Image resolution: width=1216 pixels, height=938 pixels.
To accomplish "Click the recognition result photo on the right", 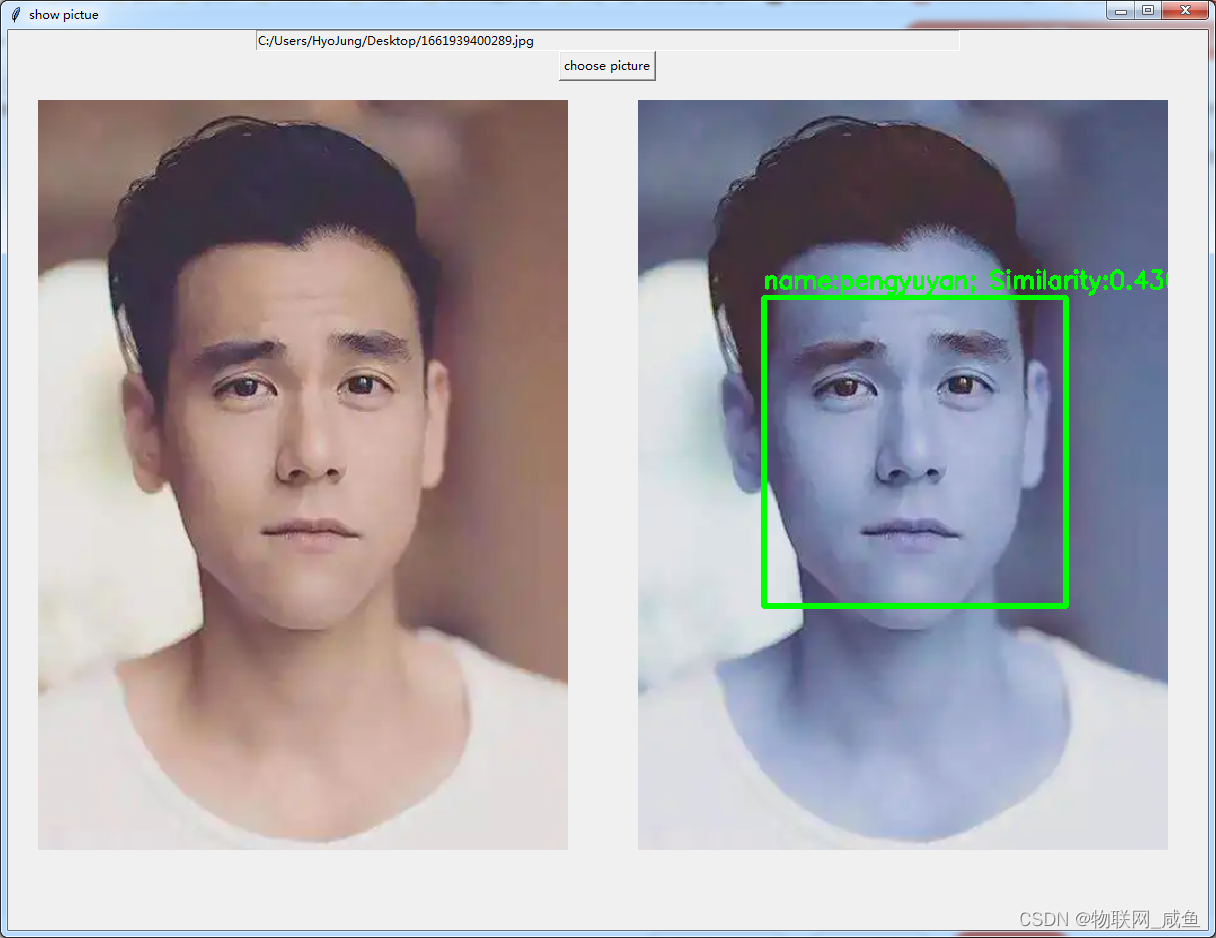I will (x=903, y=475).
